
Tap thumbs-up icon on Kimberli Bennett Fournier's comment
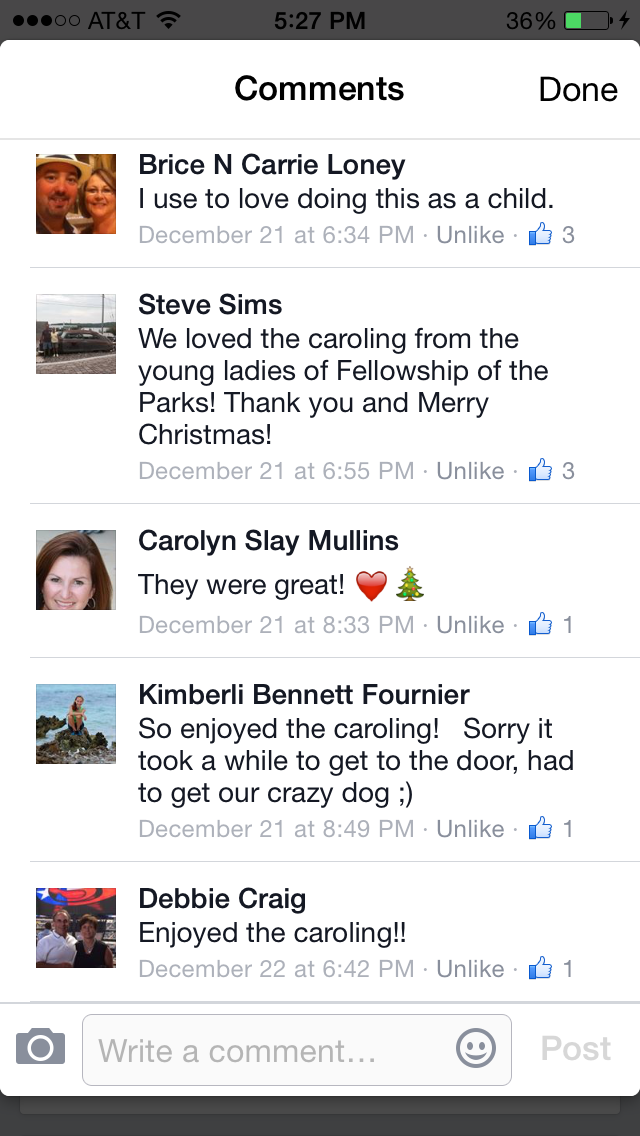540,829
